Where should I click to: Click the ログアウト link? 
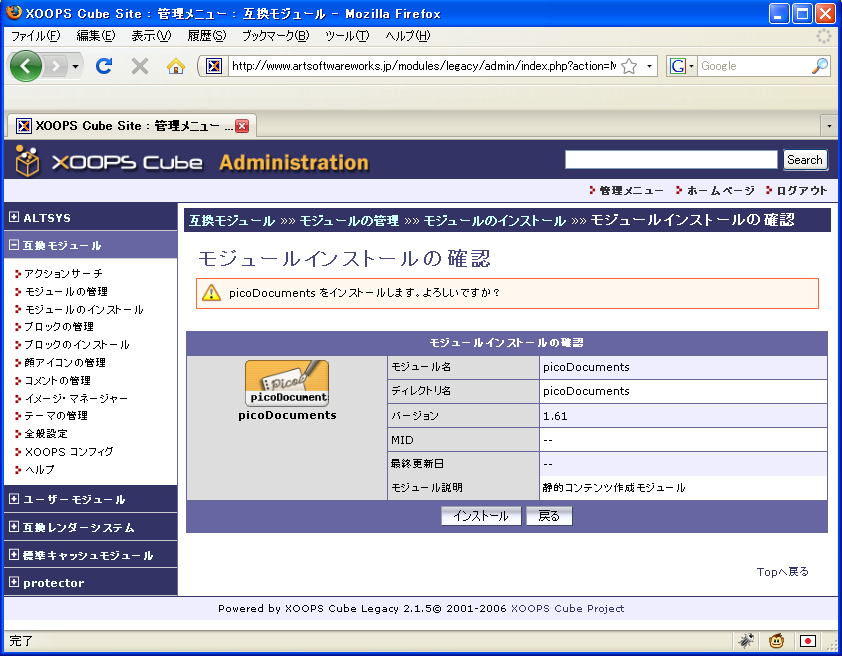(802, 191)
